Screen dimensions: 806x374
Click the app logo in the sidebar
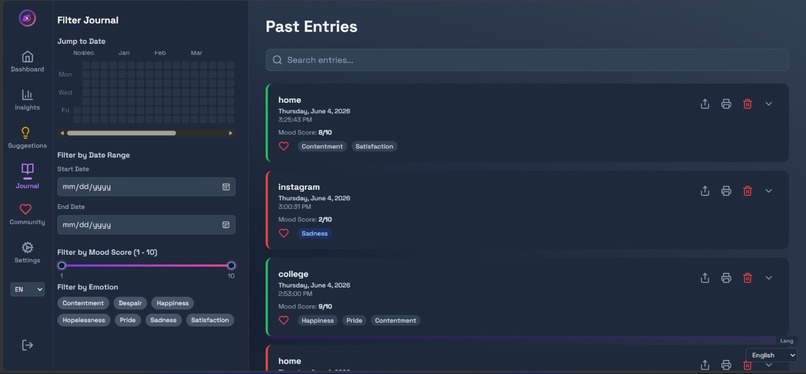click(x=27, y=18)
